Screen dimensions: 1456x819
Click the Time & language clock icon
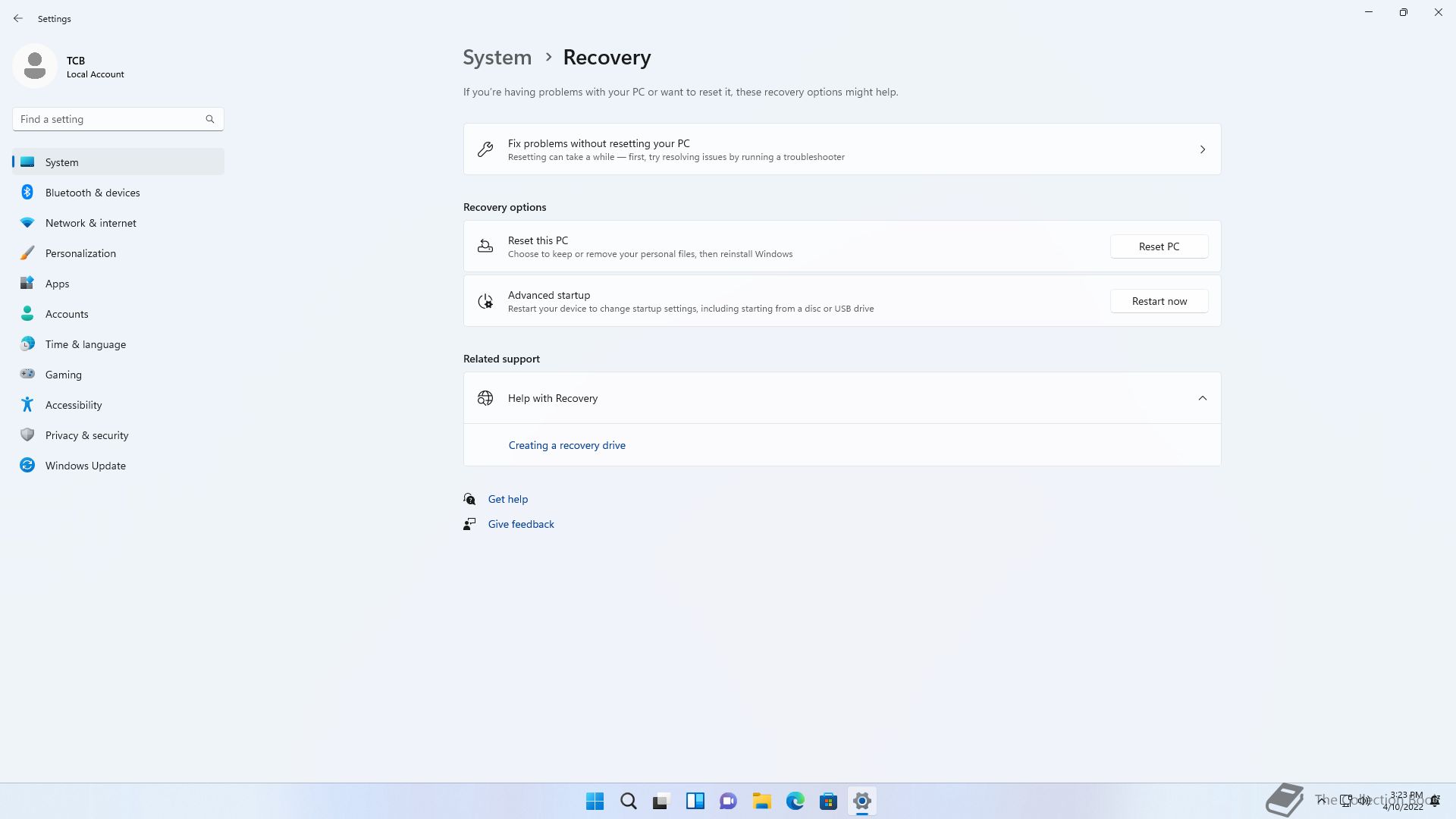[27, 344]
